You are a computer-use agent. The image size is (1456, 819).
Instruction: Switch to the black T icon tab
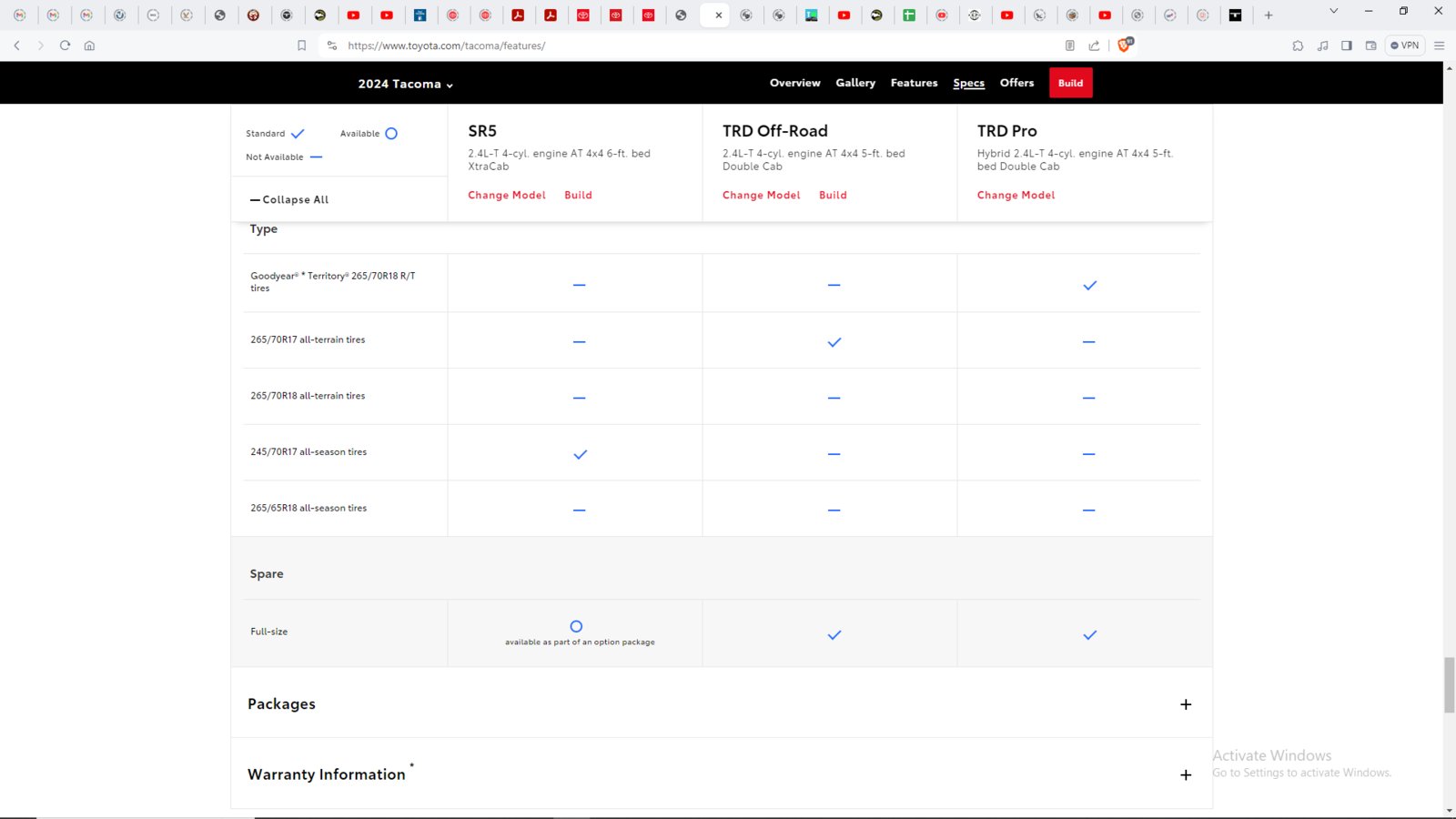1235,15
